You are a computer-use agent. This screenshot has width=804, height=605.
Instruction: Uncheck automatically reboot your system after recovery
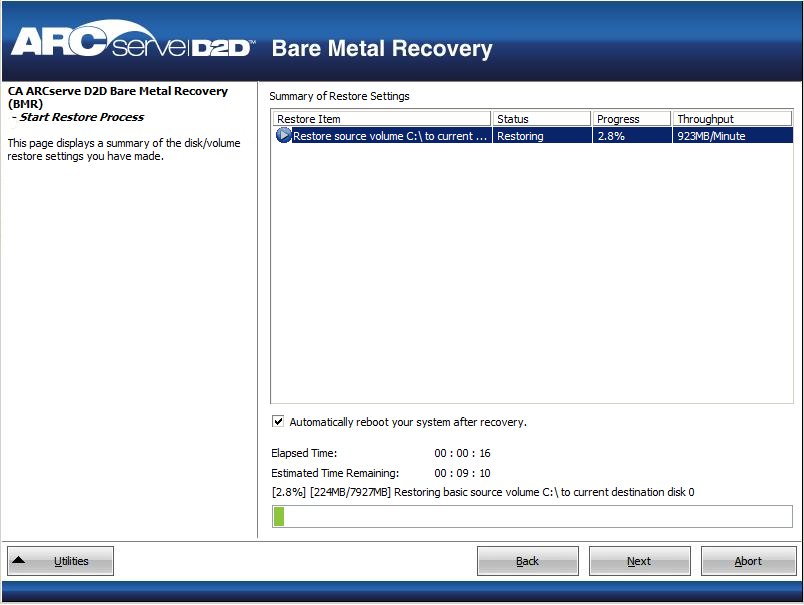pos(278,422)
